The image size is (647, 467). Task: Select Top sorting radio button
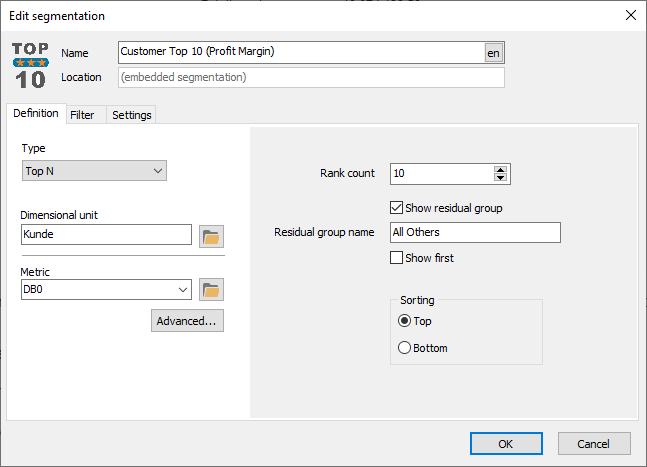tap(404, 321)
